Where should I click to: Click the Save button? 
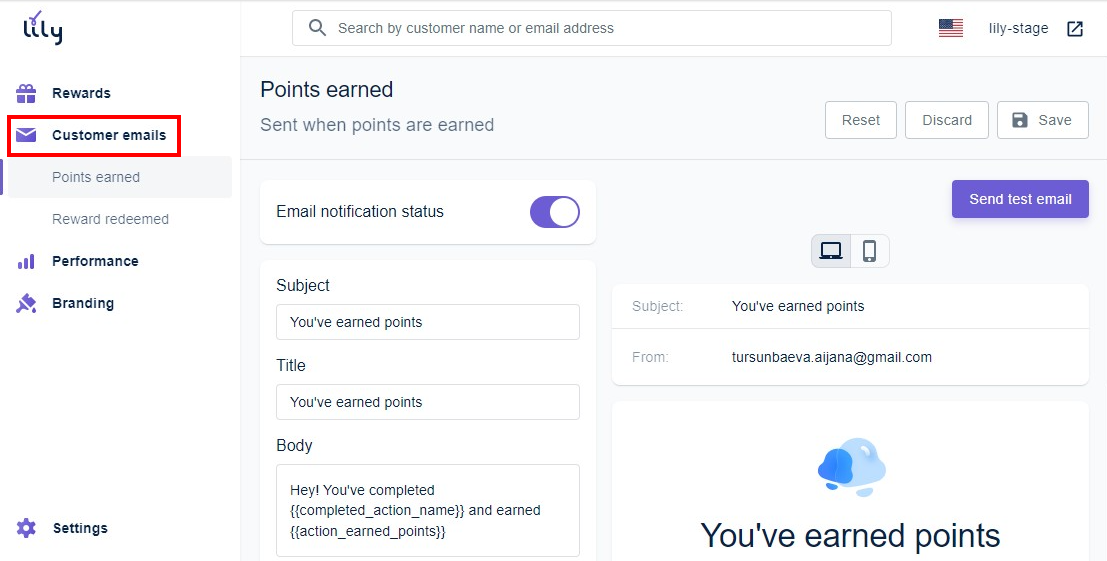pos(1041,120)
